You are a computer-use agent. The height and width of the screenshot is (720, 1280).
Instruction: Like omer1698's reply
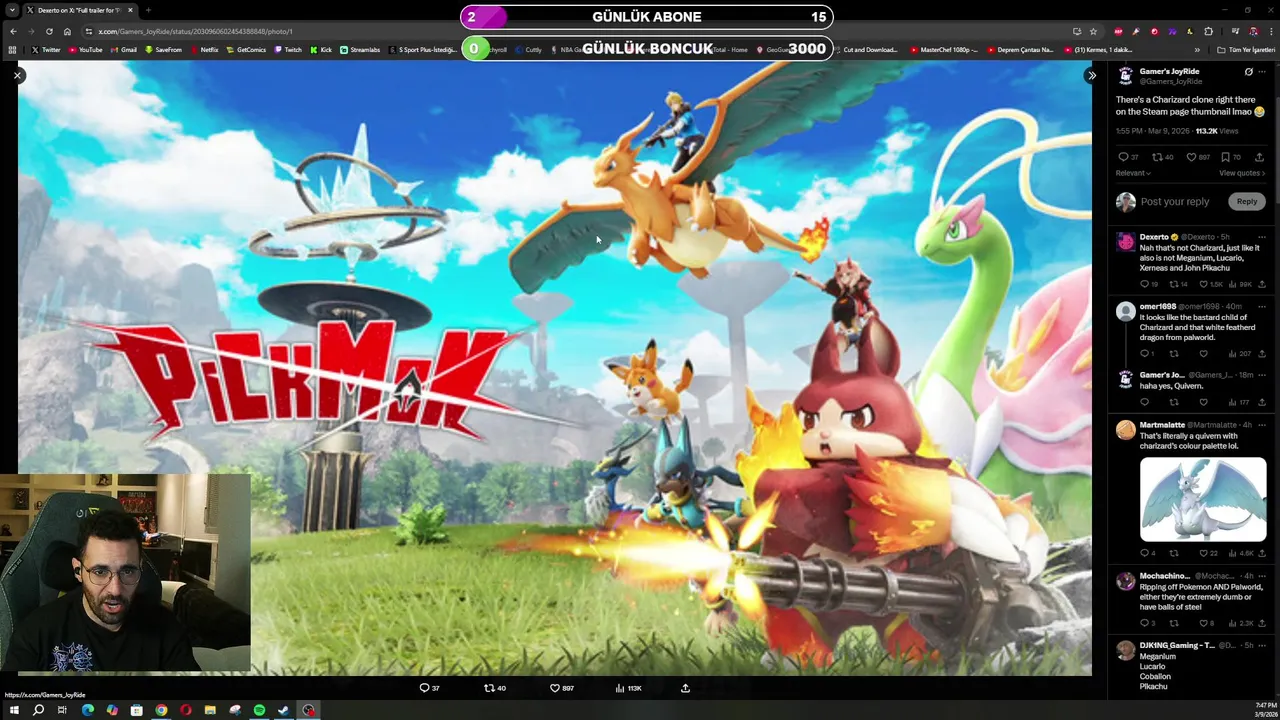pyautogui.click(x=1203, y=353)
